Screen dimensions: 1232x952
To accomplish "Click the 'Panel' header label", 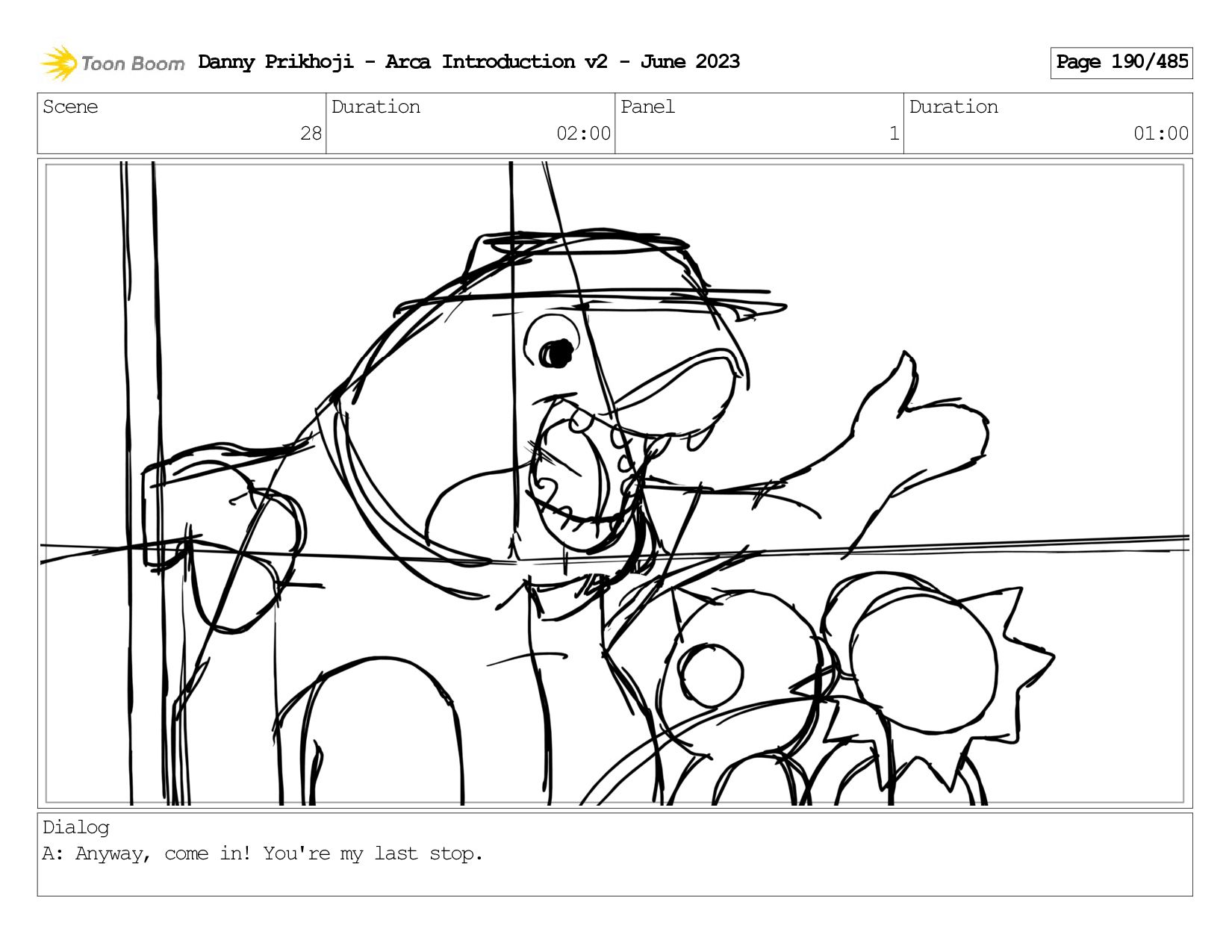I will 647,107.
